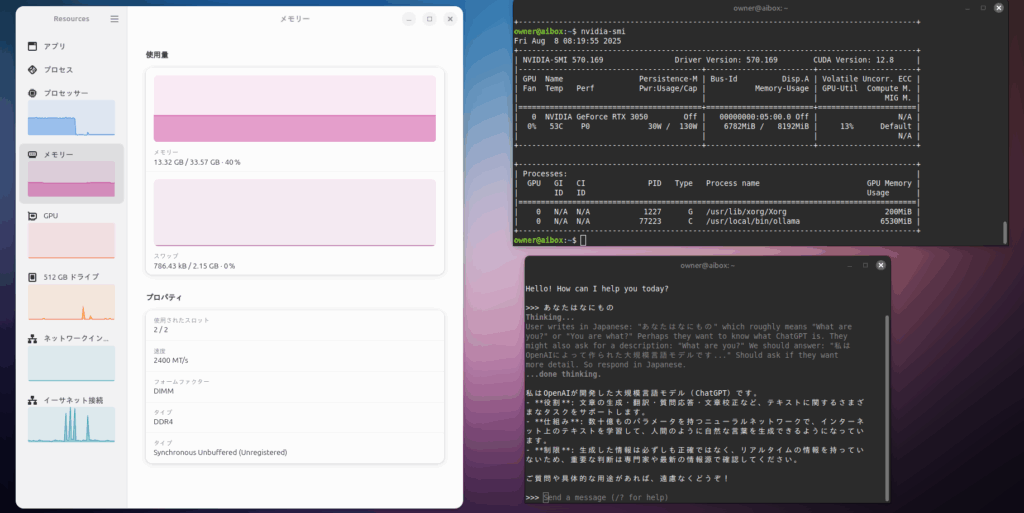
Task: Click the メモリー icon in sidebar
Action: [33, 155]
